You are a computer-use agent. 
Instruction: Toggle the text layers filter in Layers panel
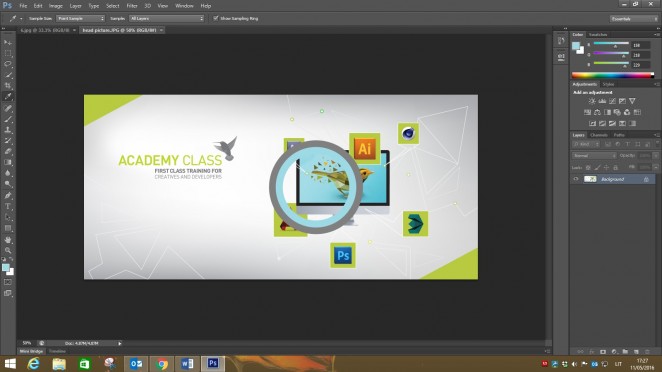tap(628, 144)
